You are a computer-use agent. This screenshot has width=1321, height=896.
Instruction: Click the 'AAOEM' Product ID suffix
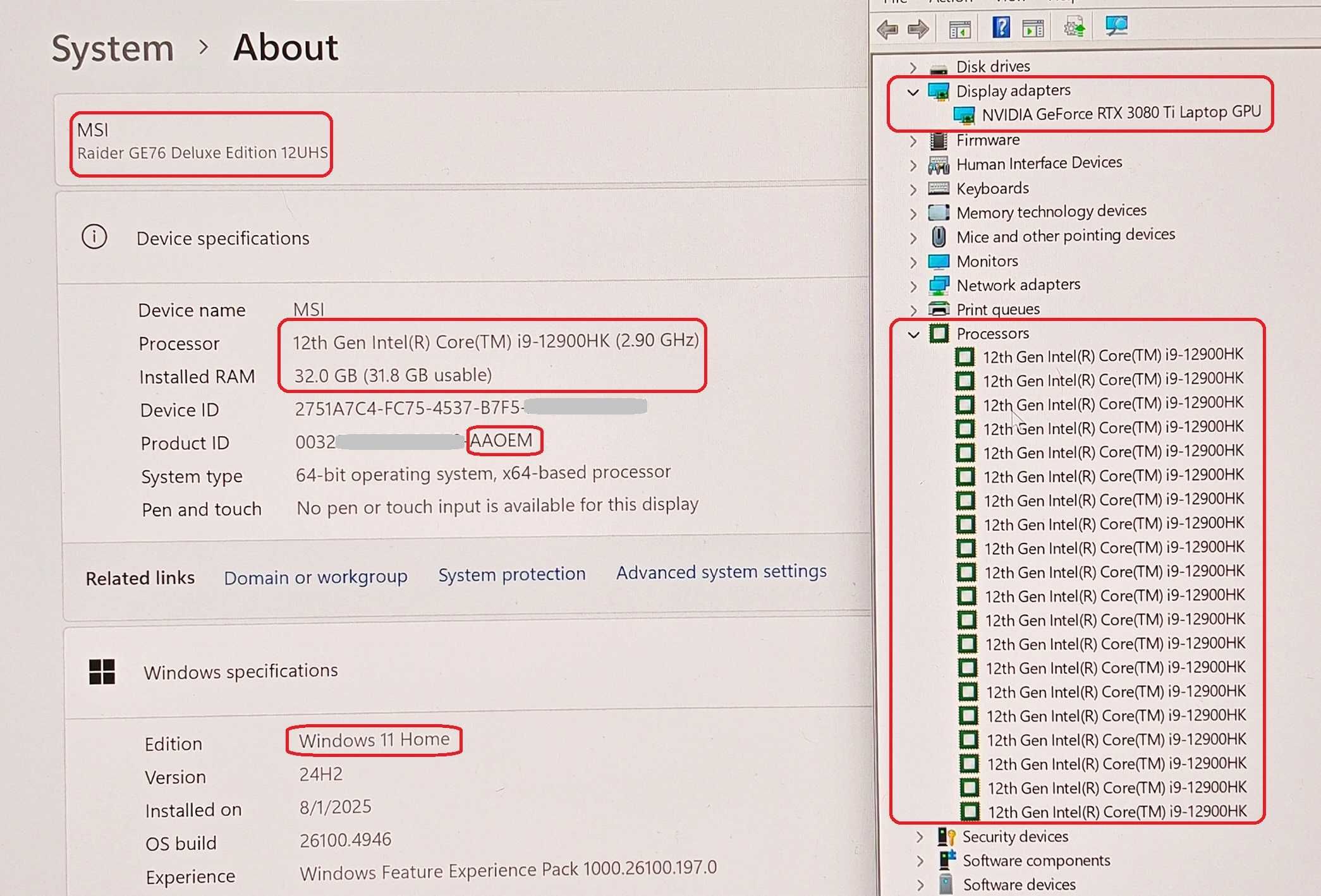pyautogui.click(x=501, y=440)
